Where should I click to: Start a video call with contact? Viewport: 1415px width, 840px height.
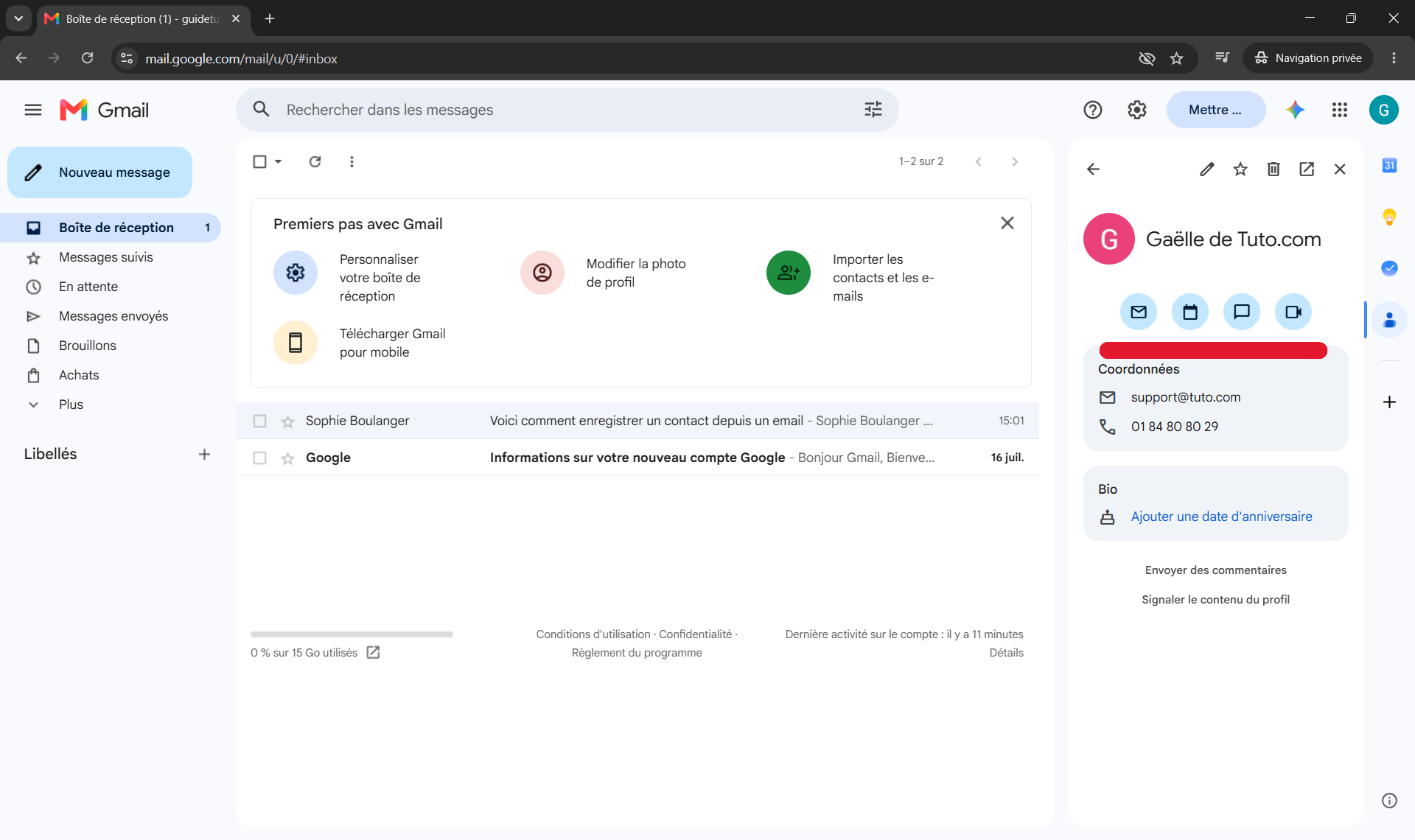coord(1293,312)
